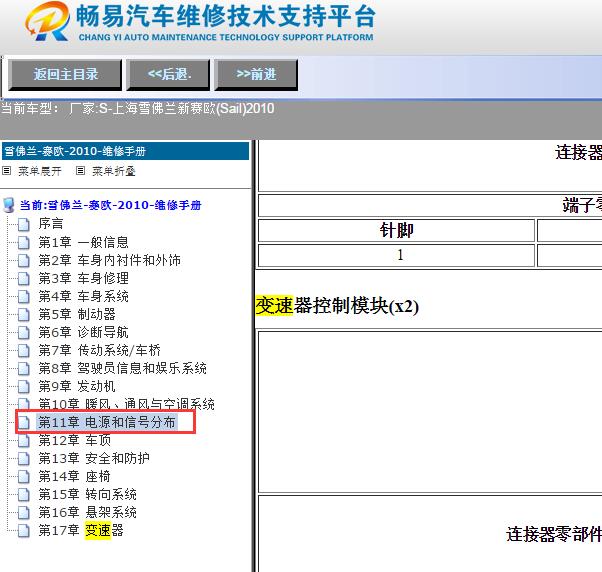Click the page icon beside 第15章 转向系统
The width and height of the screenshot is (602, 572).
pos(24,494)
